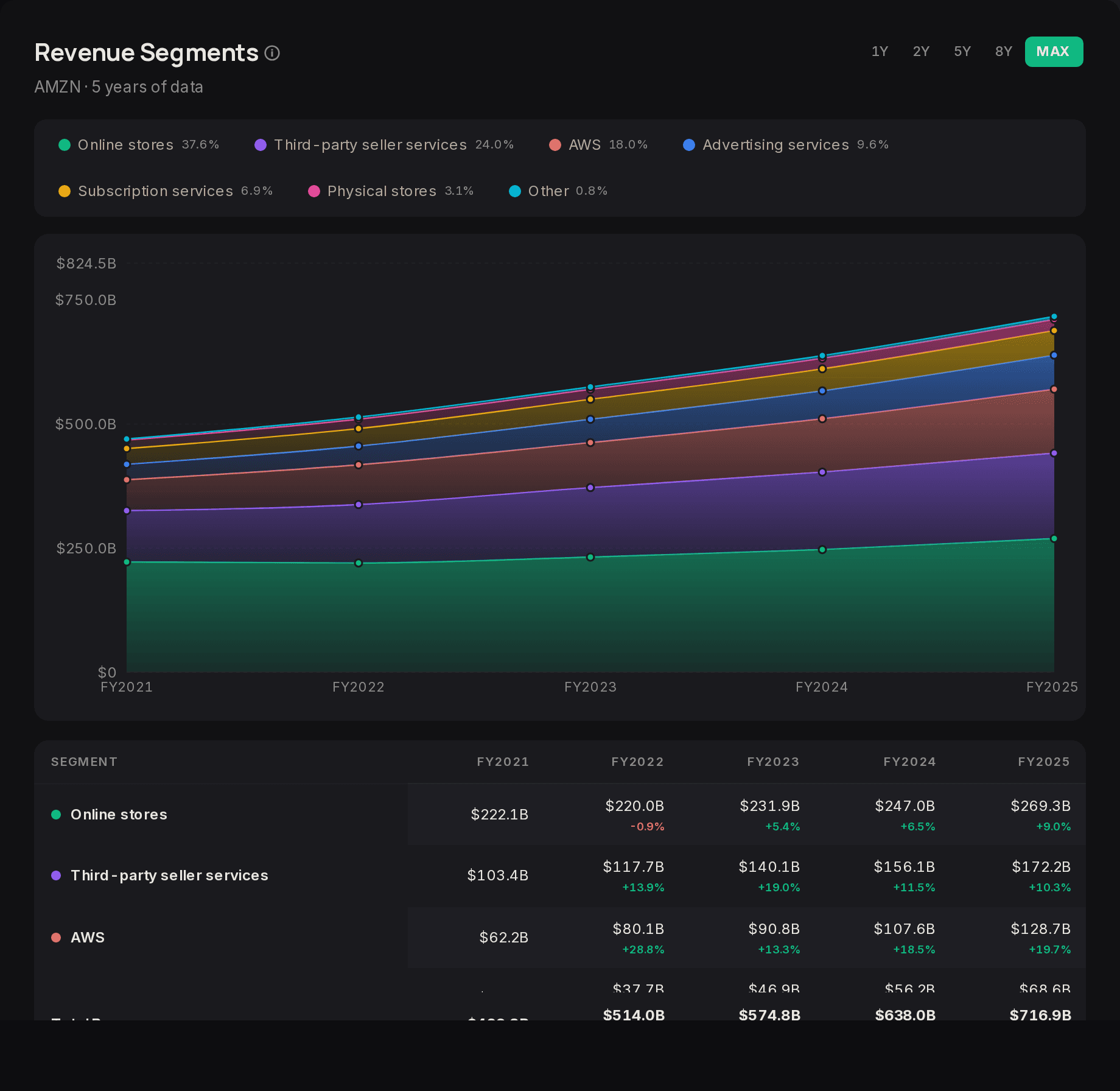Select Third-party seller data point at FY2022

point(359,505)
